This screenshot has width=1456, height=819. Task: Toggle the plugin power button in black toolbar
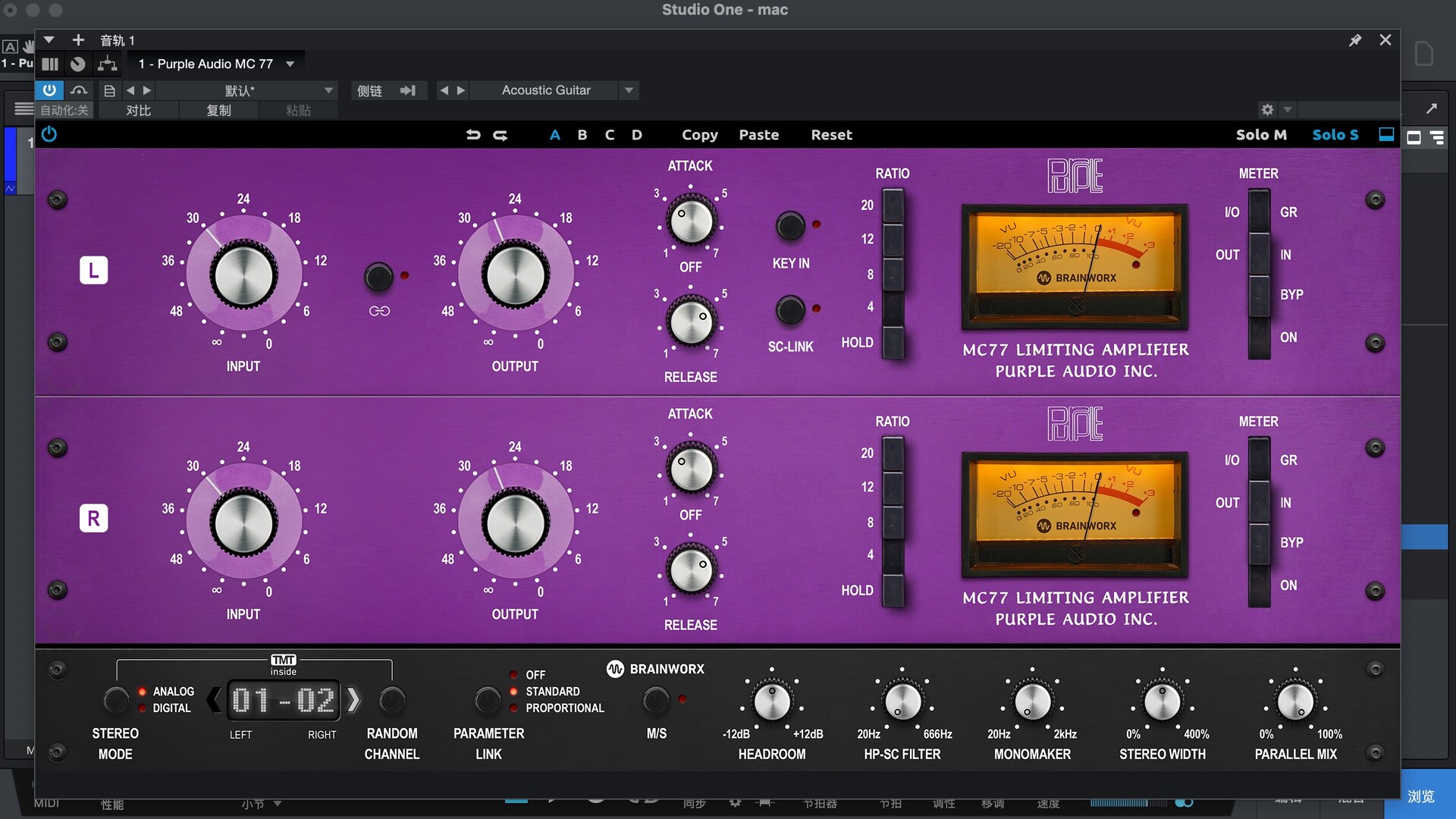(49, 134)
